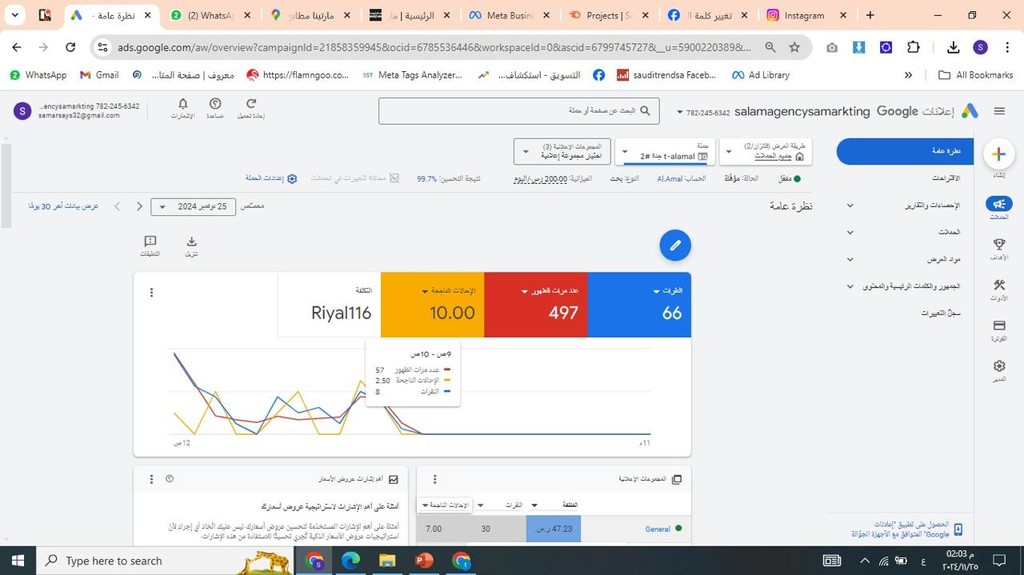Click the mobile app phone icon link
The width and height of the screenshot is (1024, 575).
(958, 529)
